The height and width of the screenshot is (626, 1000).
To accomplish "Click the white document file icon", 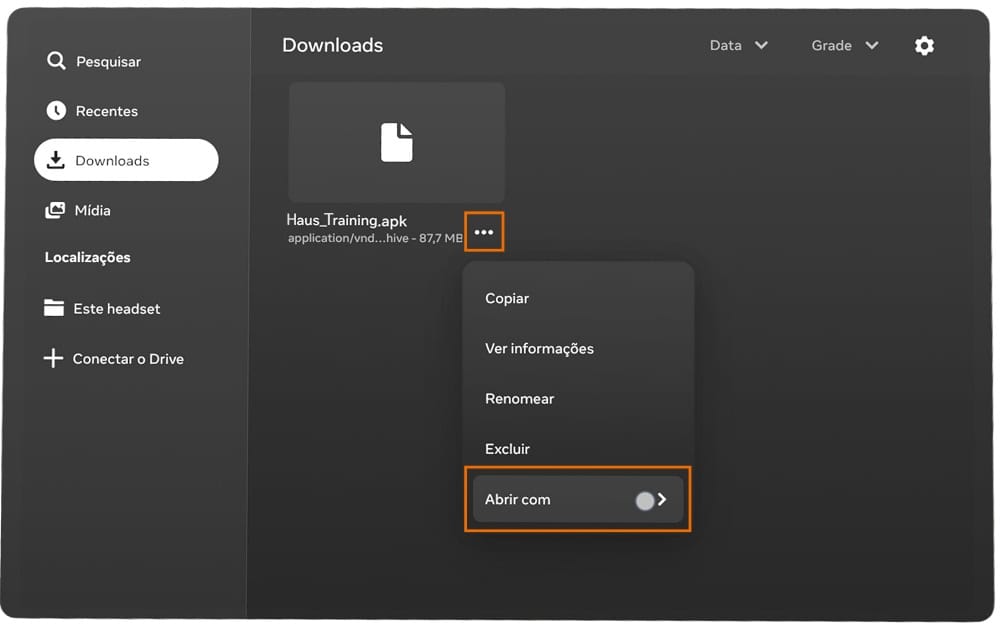I will coord(397,142).
